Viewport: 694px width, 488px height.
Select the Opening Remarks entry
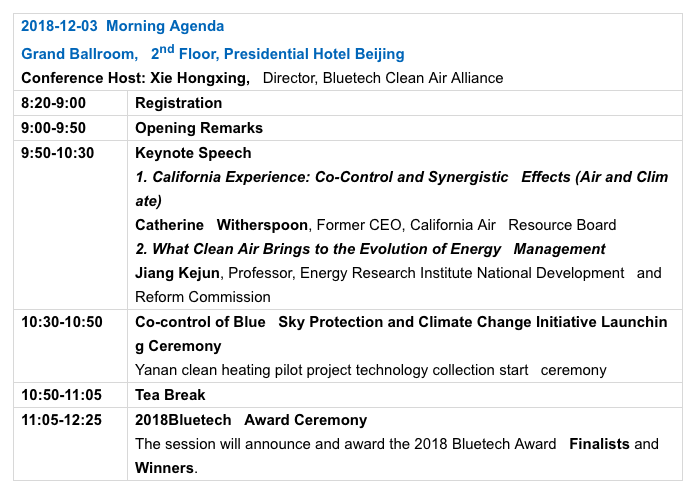199,128
